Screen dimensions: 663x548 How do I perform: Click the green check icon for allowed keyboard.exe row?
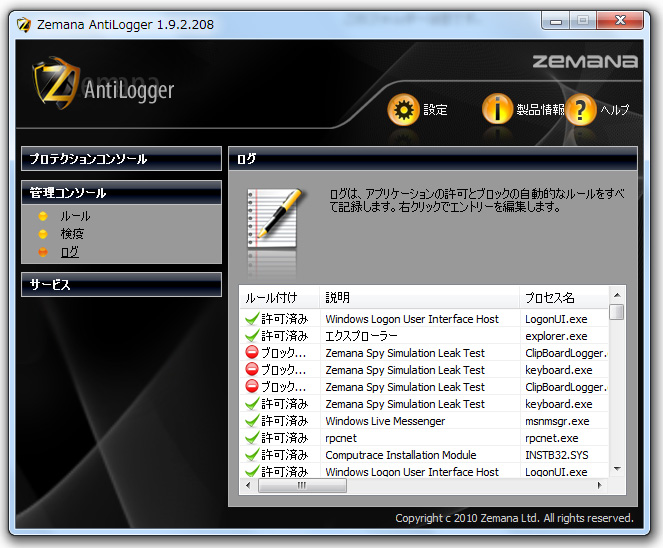[252, 404]
